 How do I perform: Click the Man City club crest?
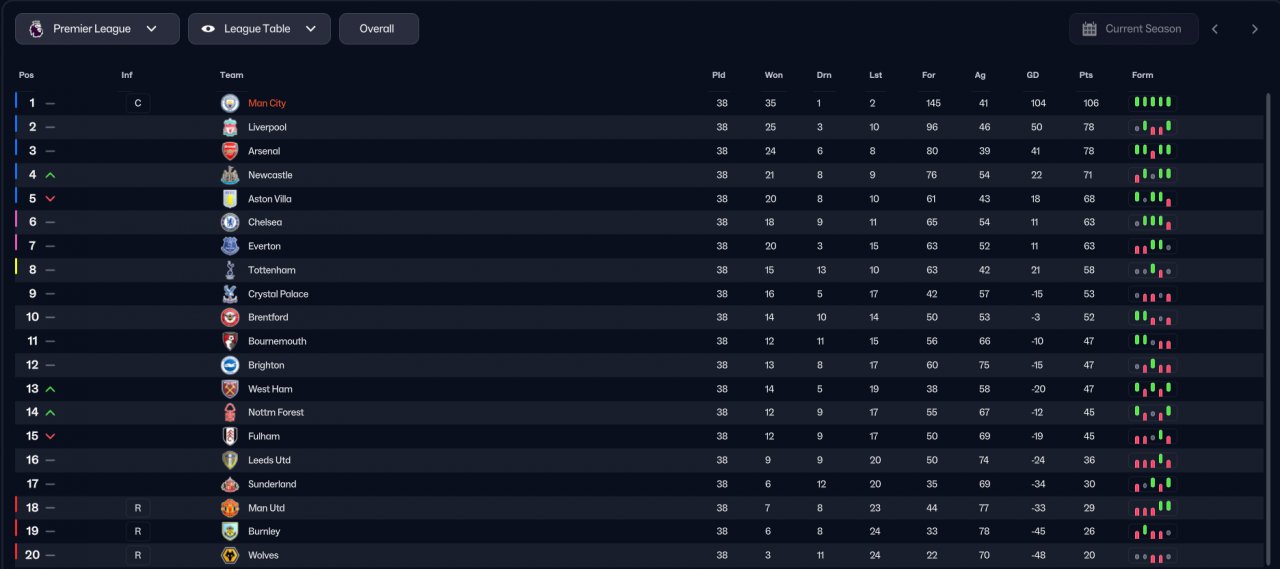[230, 103]
